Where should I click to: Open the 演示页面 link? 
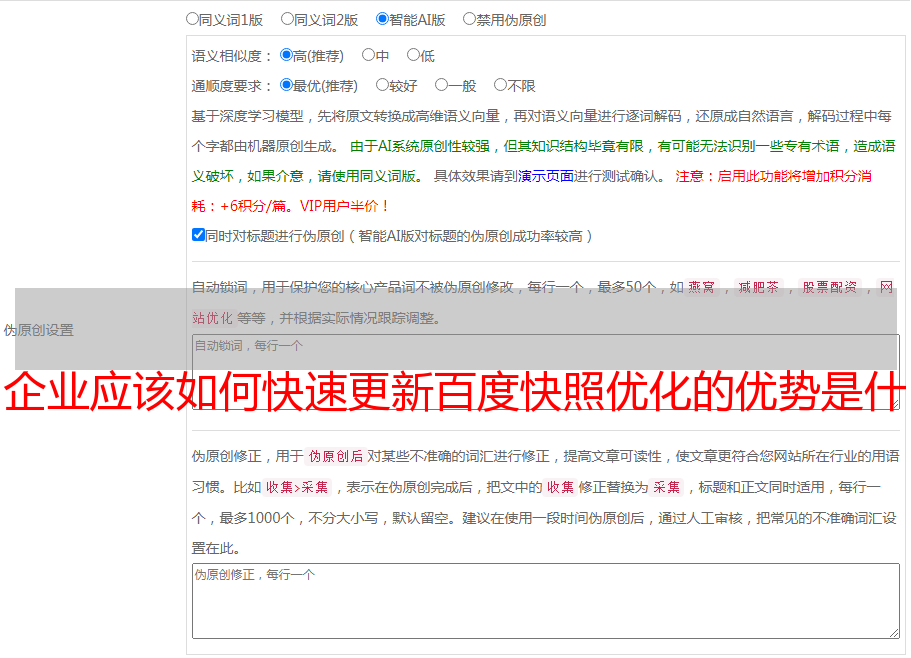[x=545, y=176]
